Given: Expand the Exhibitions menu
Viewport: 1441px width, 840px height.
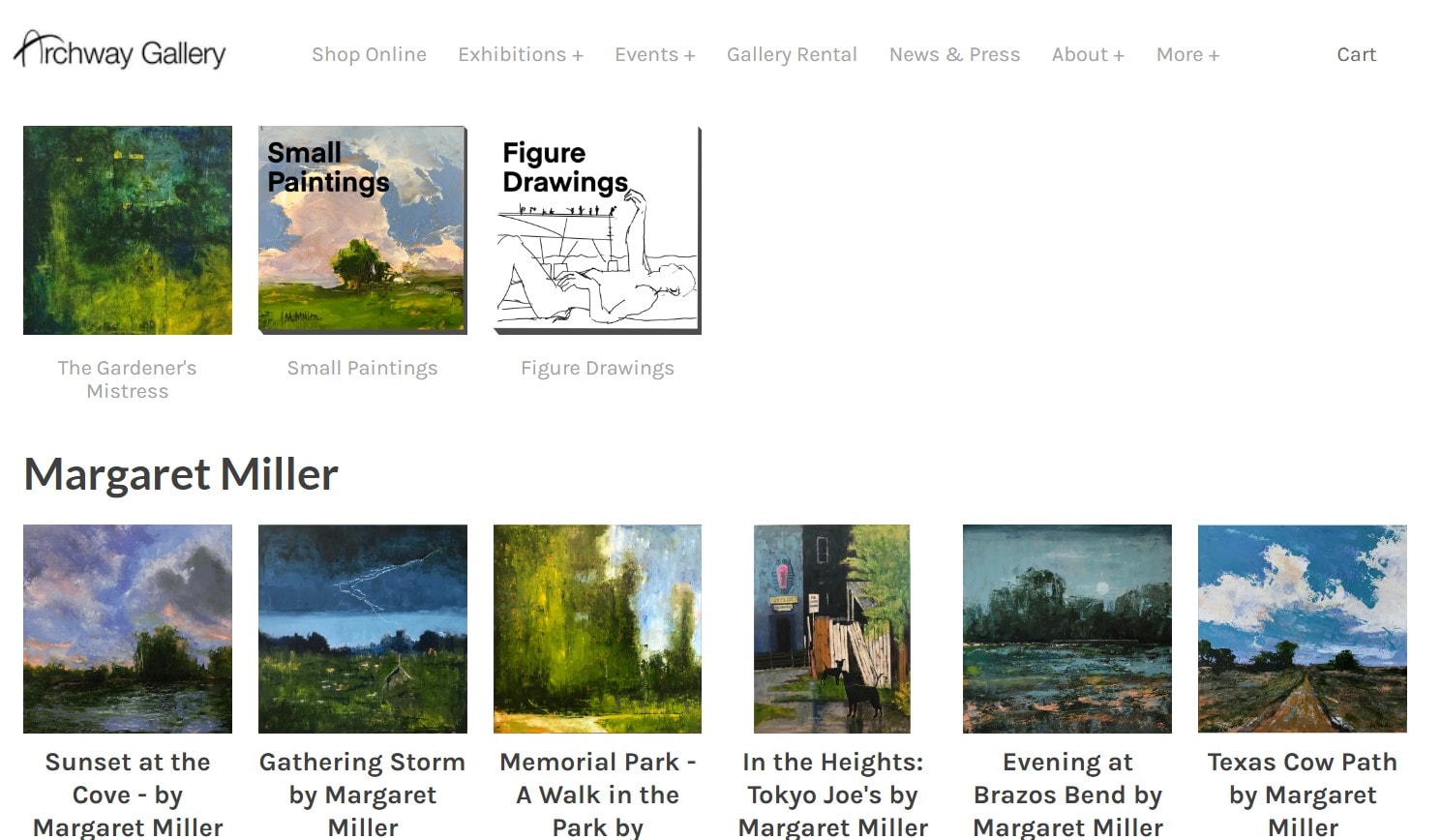Looking at the screenshot, I should [521, 54].
